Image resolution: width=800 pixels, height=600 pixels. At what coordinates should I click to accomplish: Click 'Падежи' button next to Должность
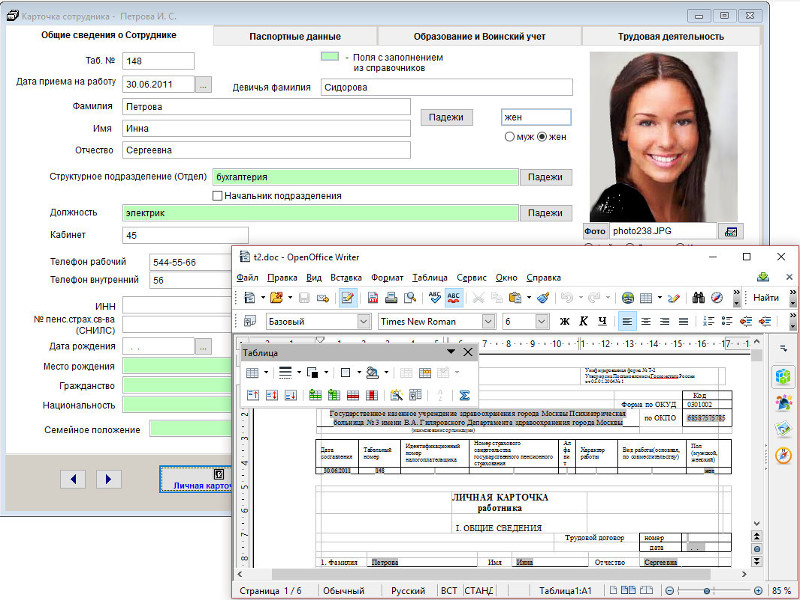[545, 213]
